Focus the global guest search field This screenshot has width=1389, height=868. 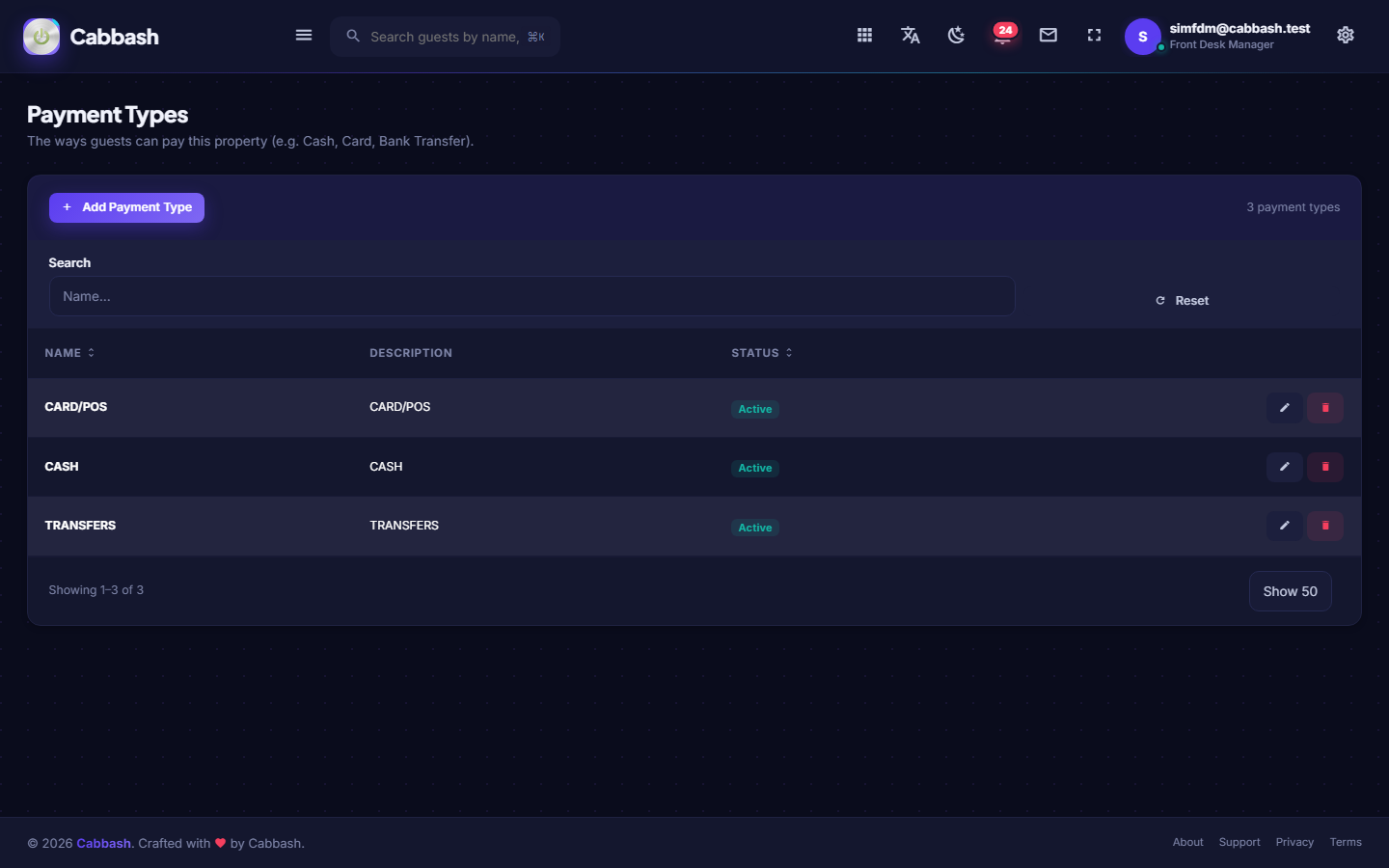446,37
